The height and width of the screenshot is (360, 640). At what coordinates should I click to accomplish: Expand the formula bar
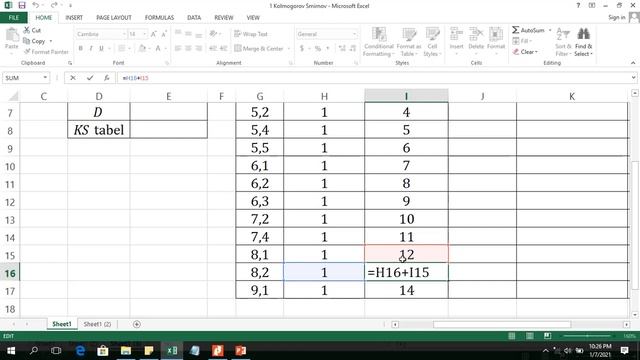633,78
